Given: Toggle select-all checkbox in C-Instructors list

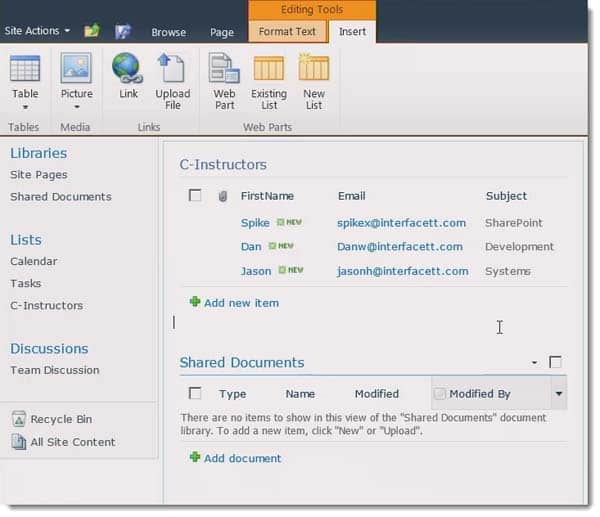Looking at the screenshot, I should pyautogui.click(x=195, y=196).
